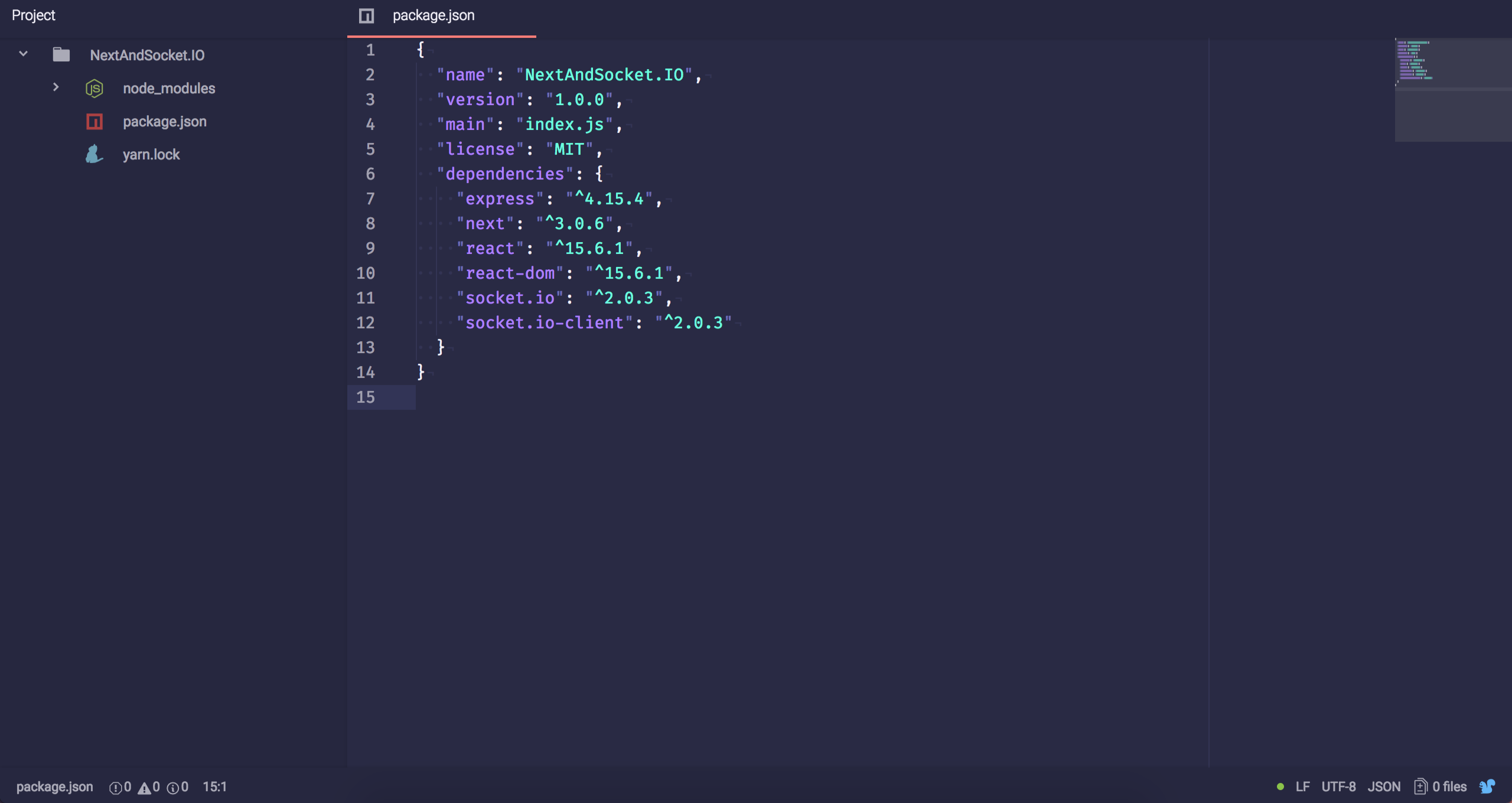This screenshot has height=803, width=1512.
Task: Click the "socket.io-client" dependency key
Action: click(x=545, y=323)
